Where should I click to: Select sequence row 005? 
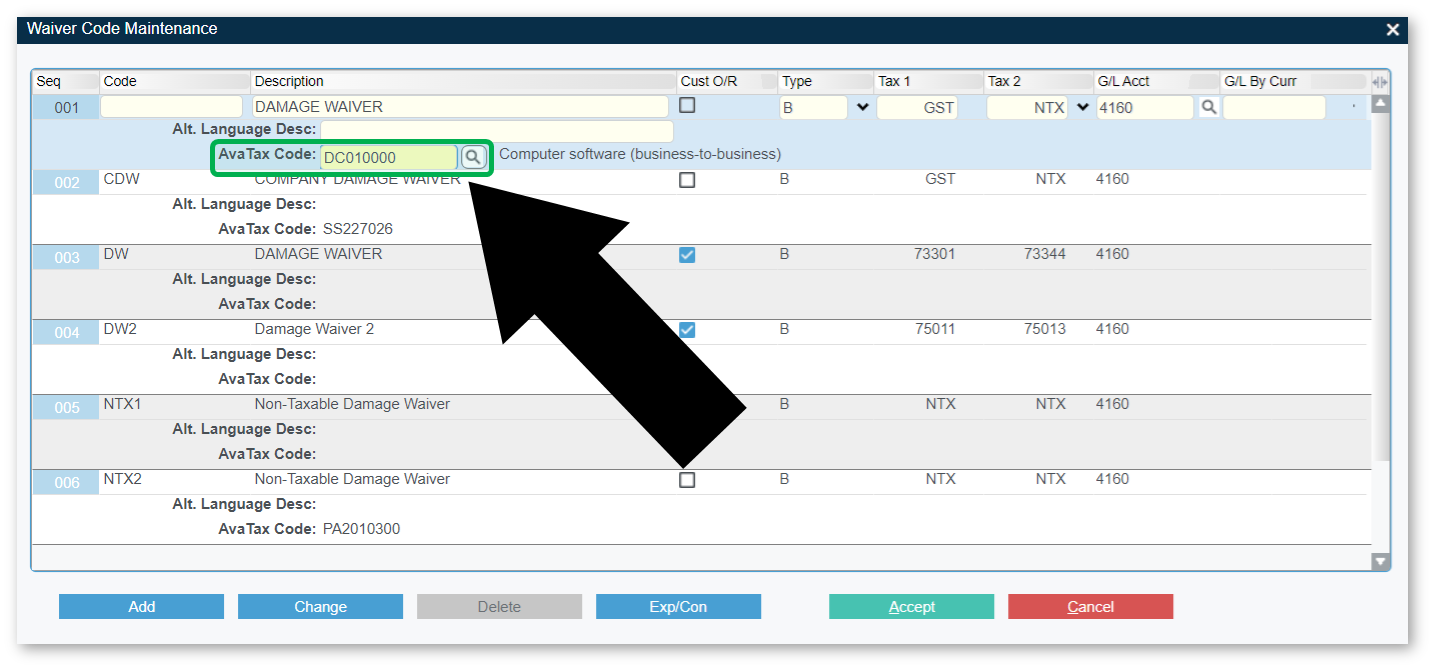(x=66, y=408)
